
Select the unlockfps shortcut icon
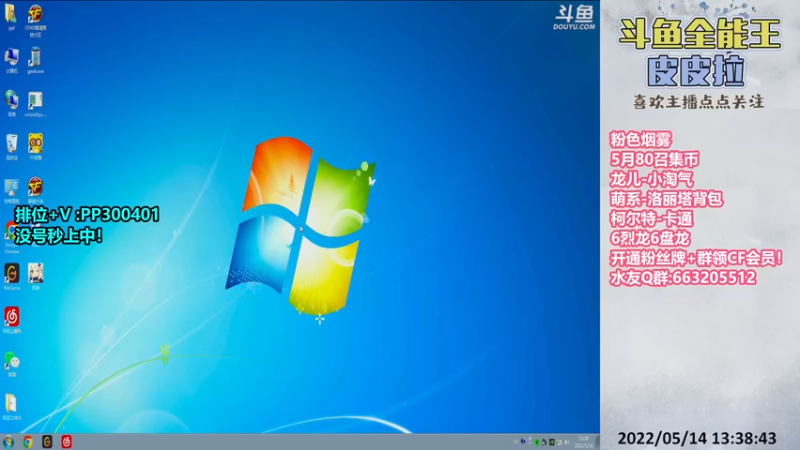click(x=35, y=104)
